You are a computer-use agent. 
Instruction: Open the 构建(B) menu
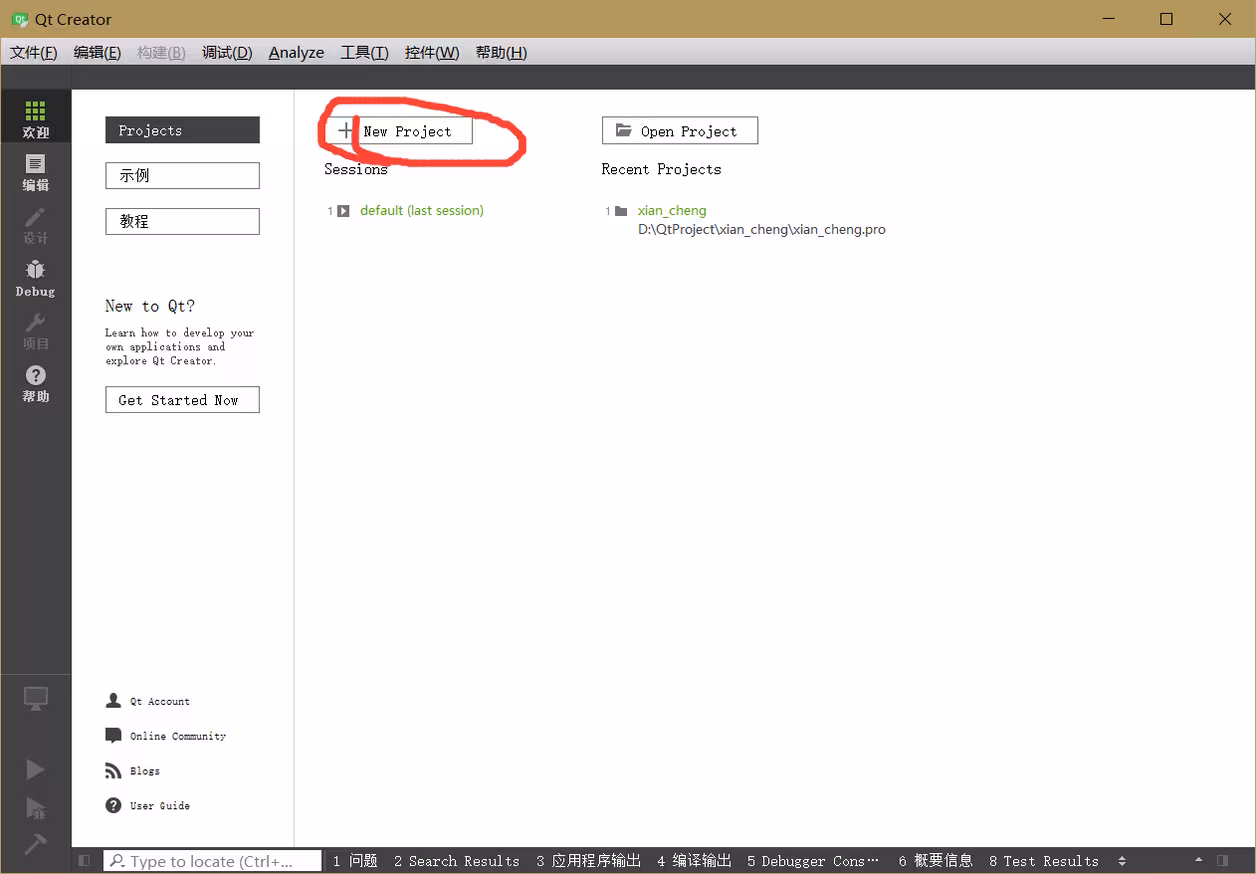coord(161,52)
